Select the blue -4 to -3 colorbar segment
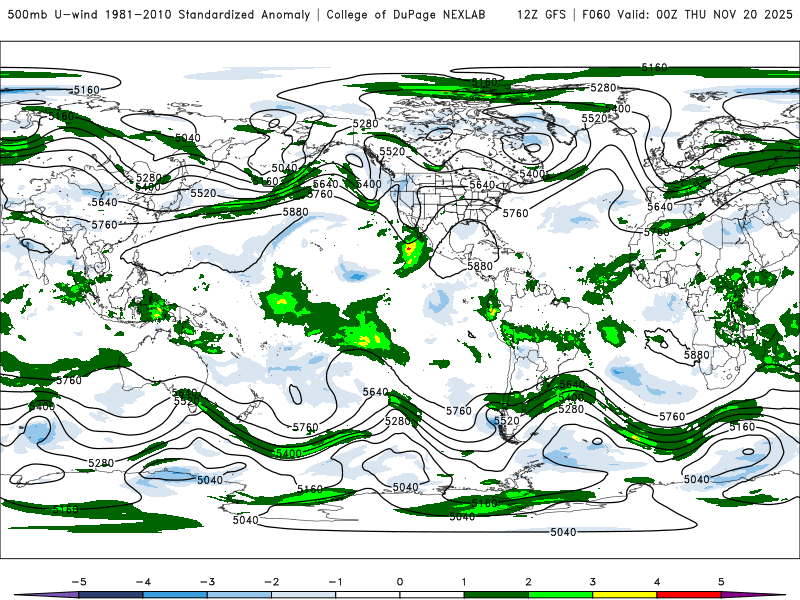Screen dimensions: 800x600 tap(175, 595)
